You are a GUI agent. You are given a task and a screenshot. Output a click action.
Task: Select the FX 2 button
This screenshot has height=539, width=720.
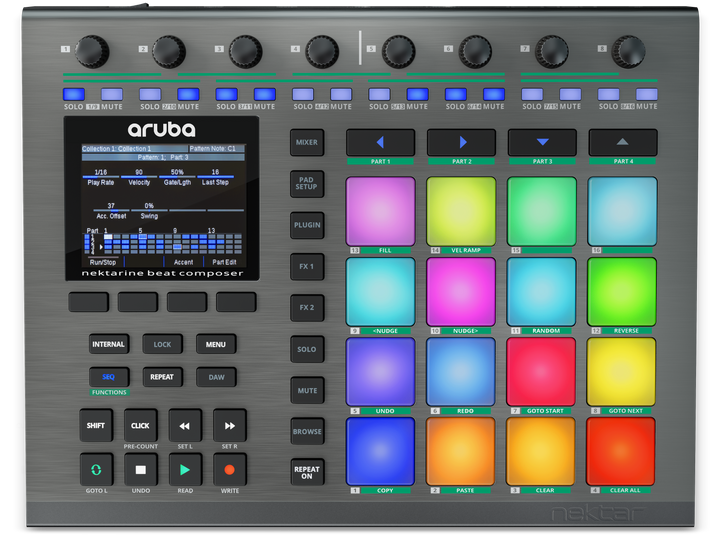click(x=307, y=308)
